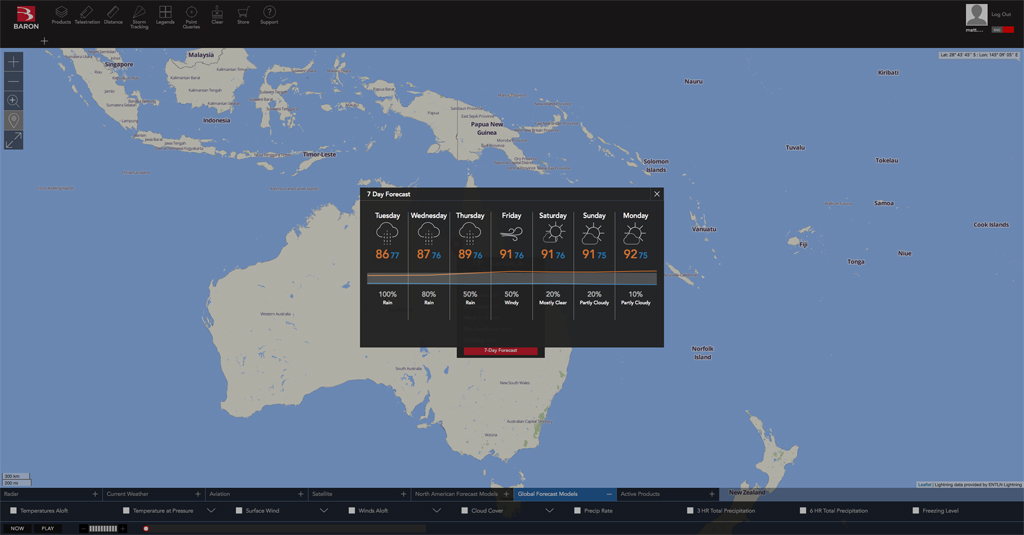
Task: Increase animation speed with plus
Action: pyautogui.click(x=122, y=528)
